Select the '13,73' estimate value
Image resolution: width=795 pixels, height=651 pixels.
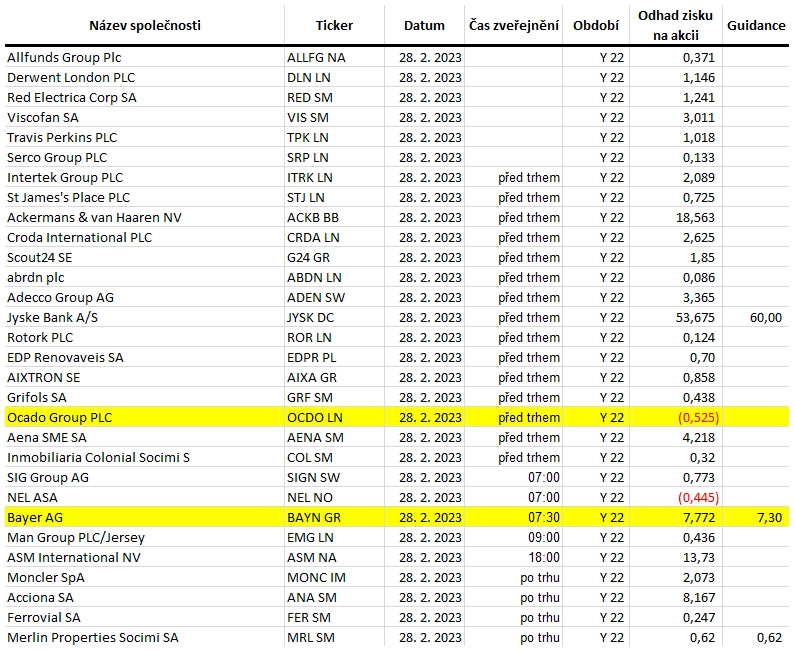[x=699, y=558]
